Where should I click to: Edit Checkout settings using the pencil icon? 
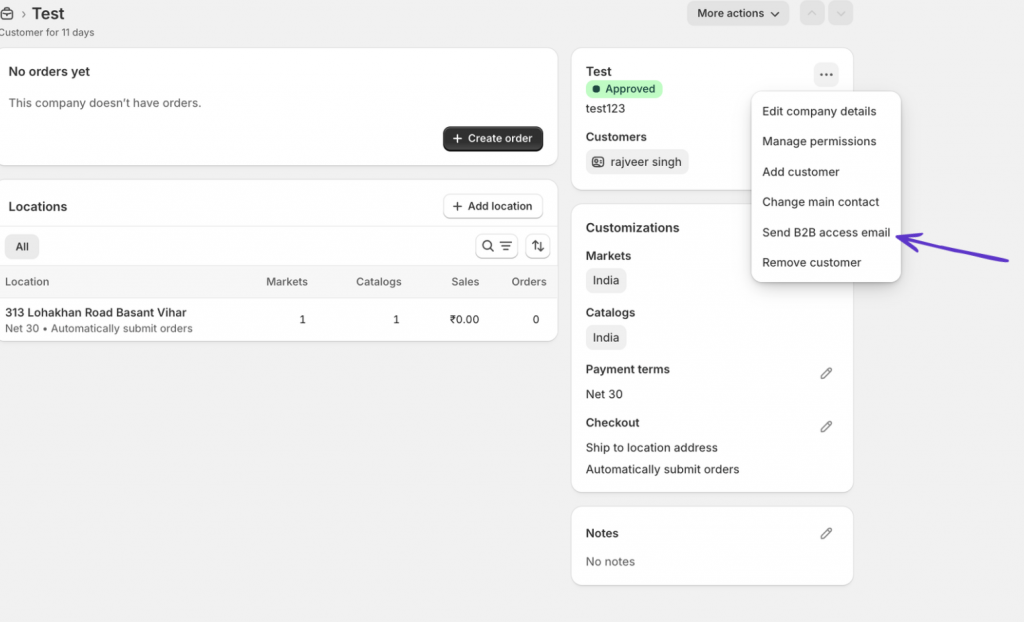pos(826,426)
